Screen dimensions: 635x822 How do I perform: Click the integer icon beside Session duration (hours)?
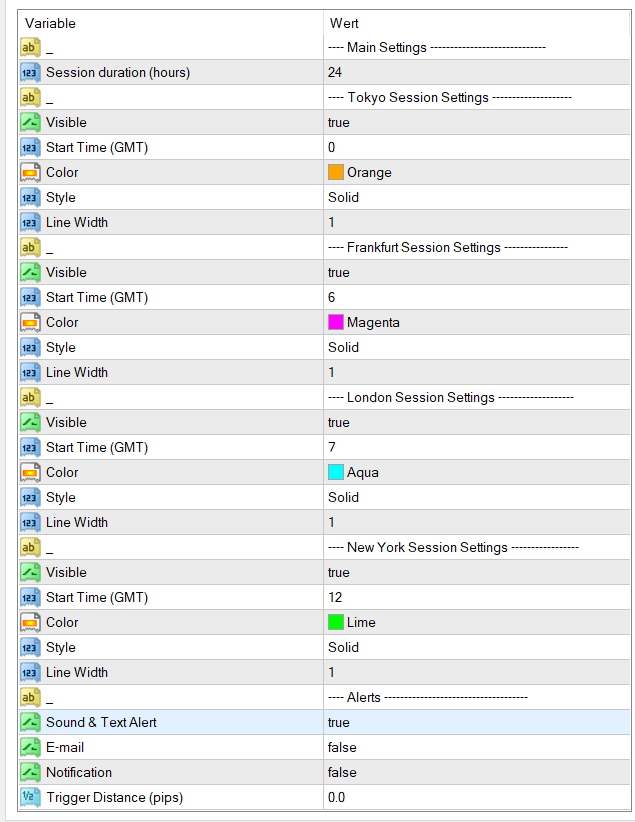[30, 72]
